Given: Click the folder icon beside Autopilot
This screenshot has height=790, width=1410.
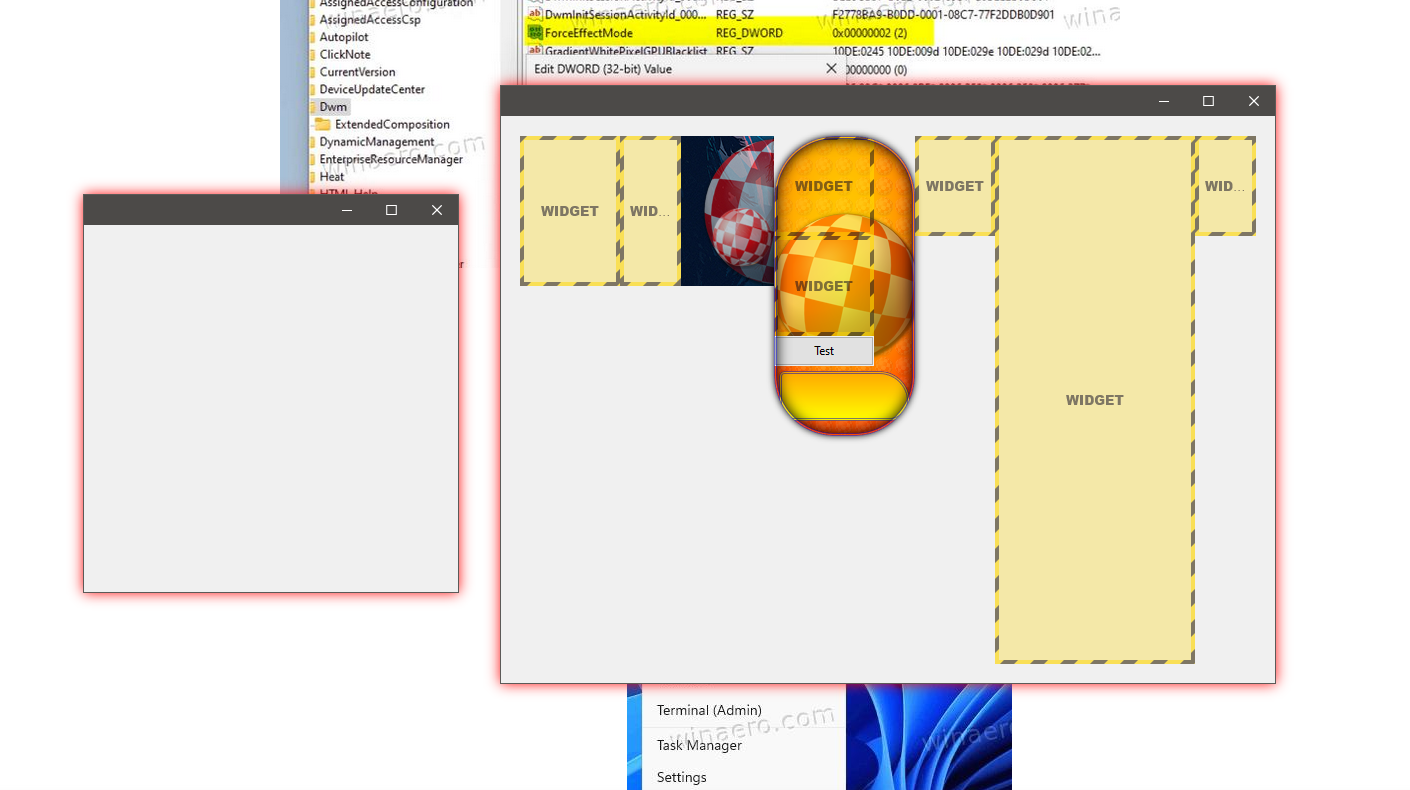Looking at the screenshot, I should pos(313,37).
